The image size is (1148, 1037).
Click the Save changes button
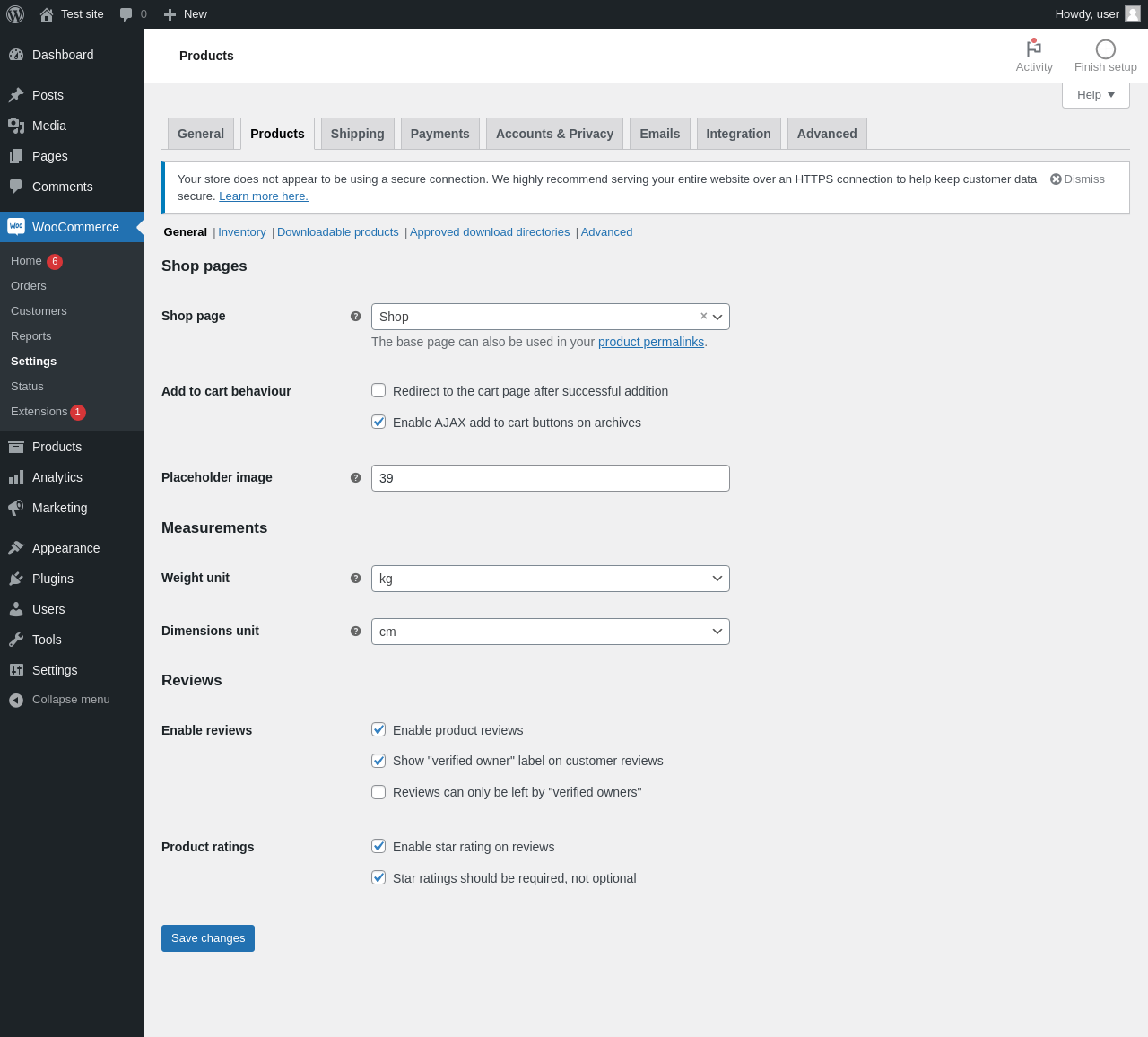[x=208, y=938]
